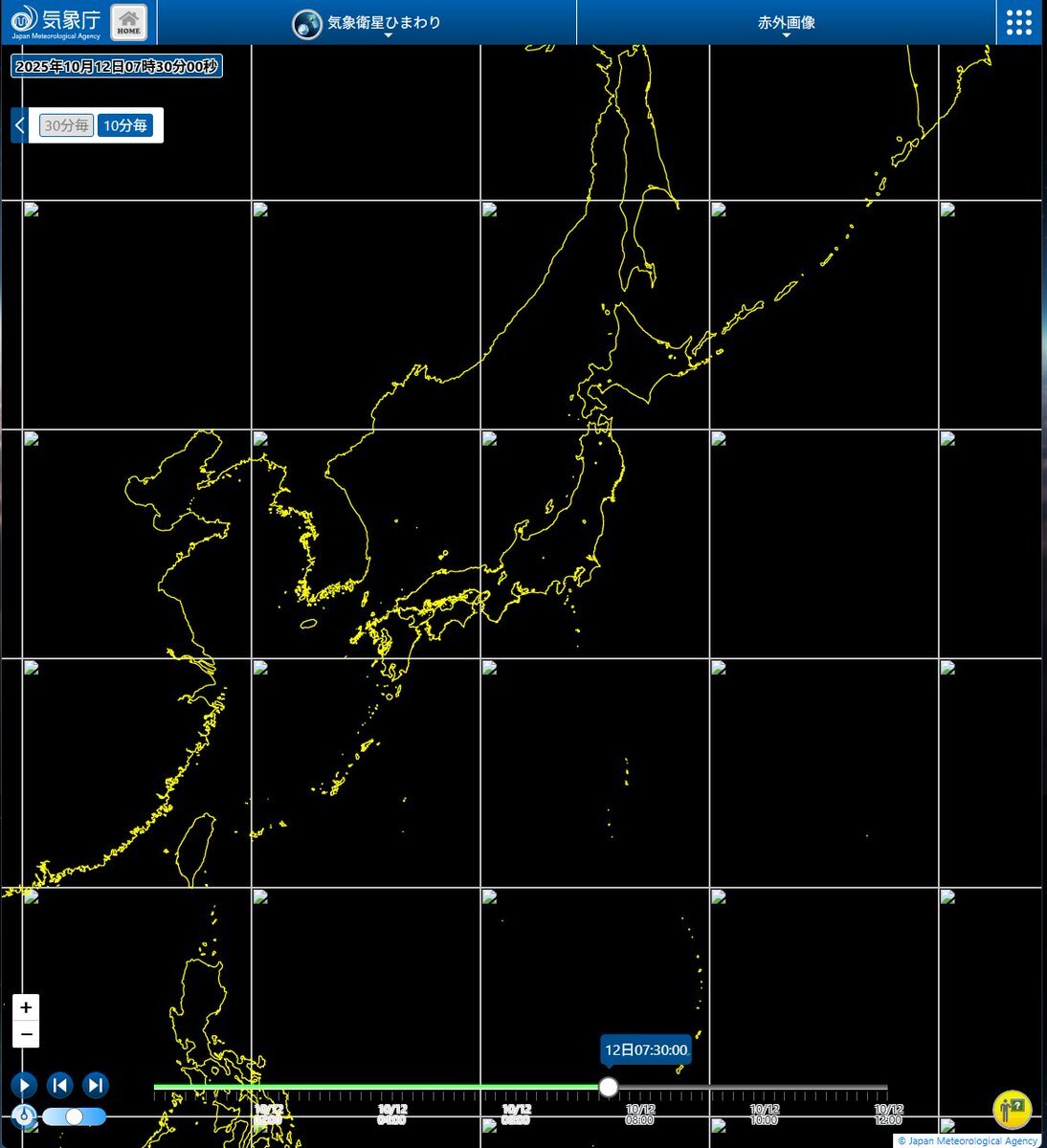Viewport: 1047px width, 1148px height.
Task: Open the grid menu icon at the top right
Action: (1019, 22)
